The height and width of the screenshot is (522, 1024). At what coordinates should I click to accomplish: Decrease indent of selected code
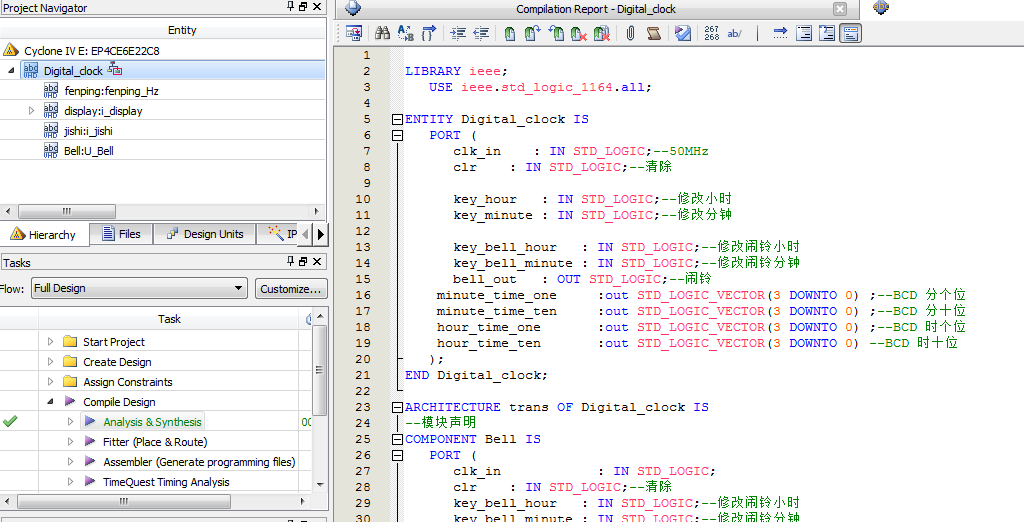[481, 33]
